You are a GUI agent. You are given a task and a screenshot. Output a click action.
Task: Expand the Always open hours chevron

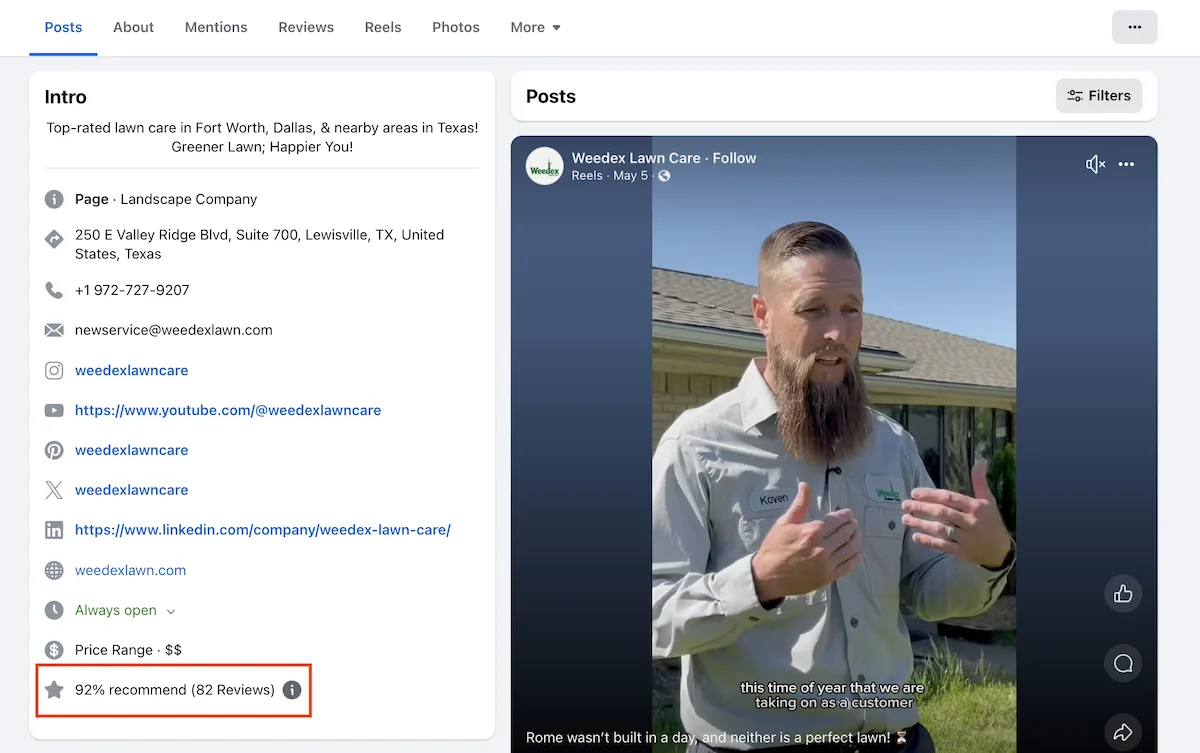pyautogui.click(x=170, y=611)
